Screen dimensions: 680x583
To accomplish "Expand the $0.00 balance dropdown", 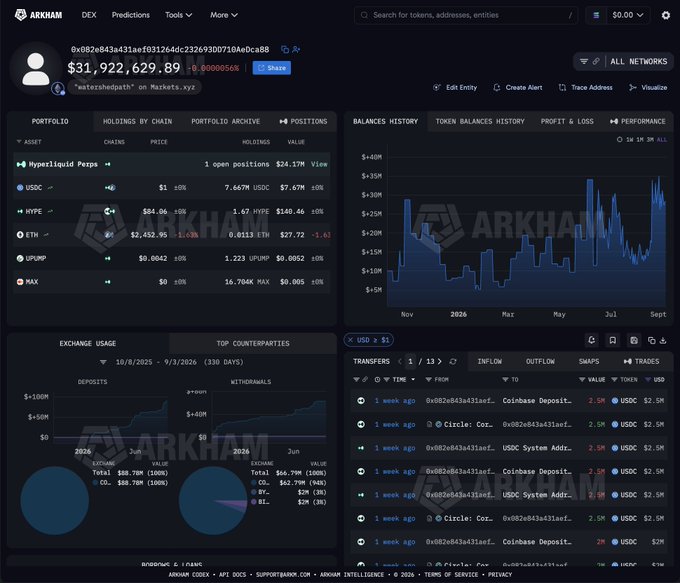I will (x=628, y=15).
